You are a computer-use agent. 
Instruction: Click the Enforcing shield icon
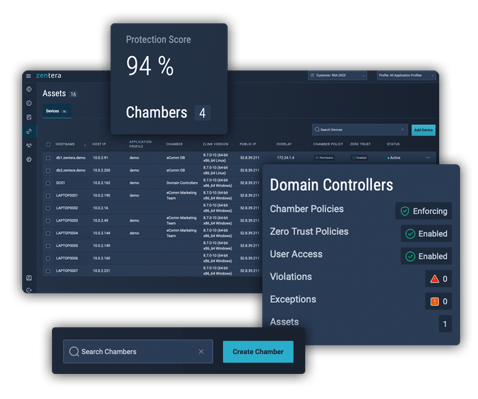[x=405, y=211]
